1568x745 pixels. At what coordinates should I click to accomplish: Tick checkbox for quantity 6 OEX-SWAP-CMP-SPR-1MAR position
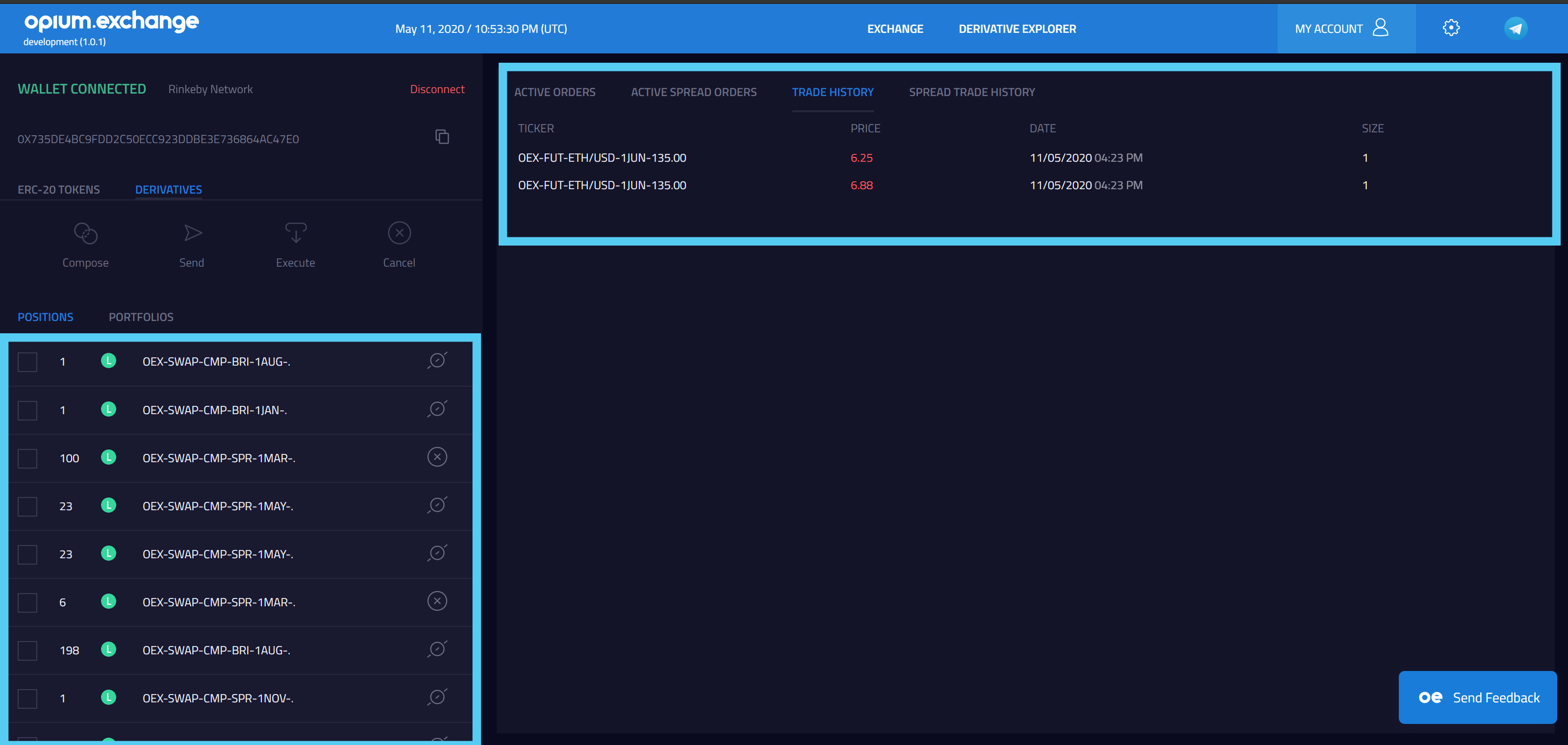pyautogui.click(x=27, y=602)
